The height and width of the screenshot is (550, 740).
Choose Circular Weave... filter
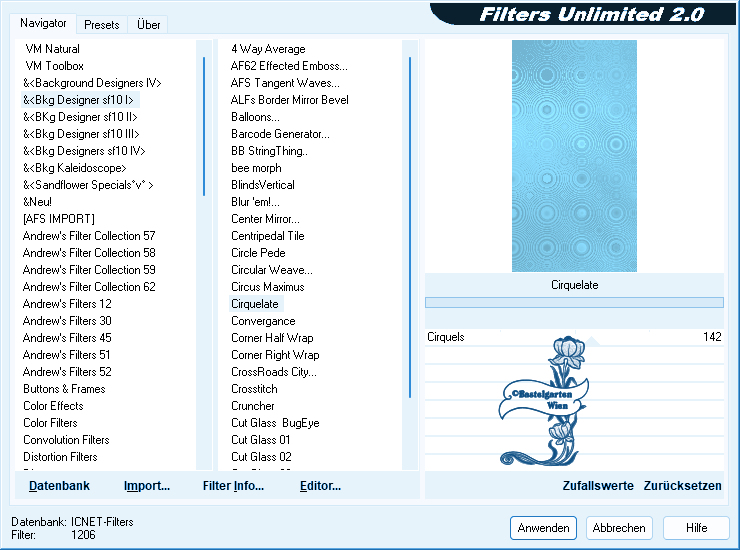pos(272,270)
